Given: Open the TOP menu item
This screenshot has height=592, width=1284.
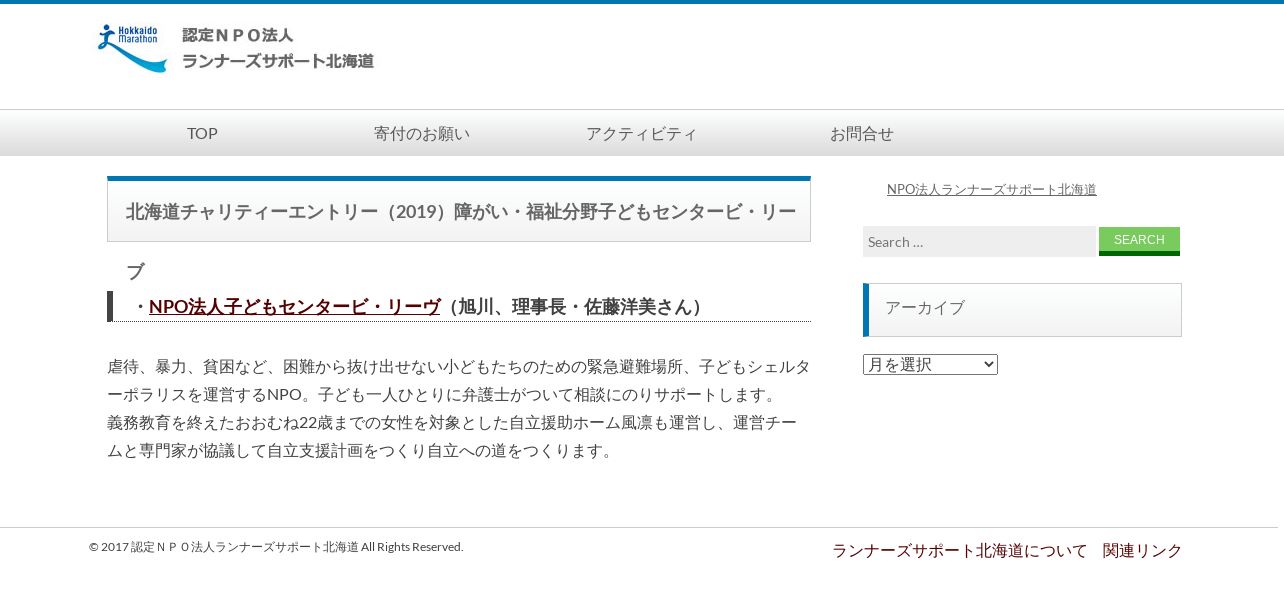Looking at the screenshot, I should click(x=202, y=133).
